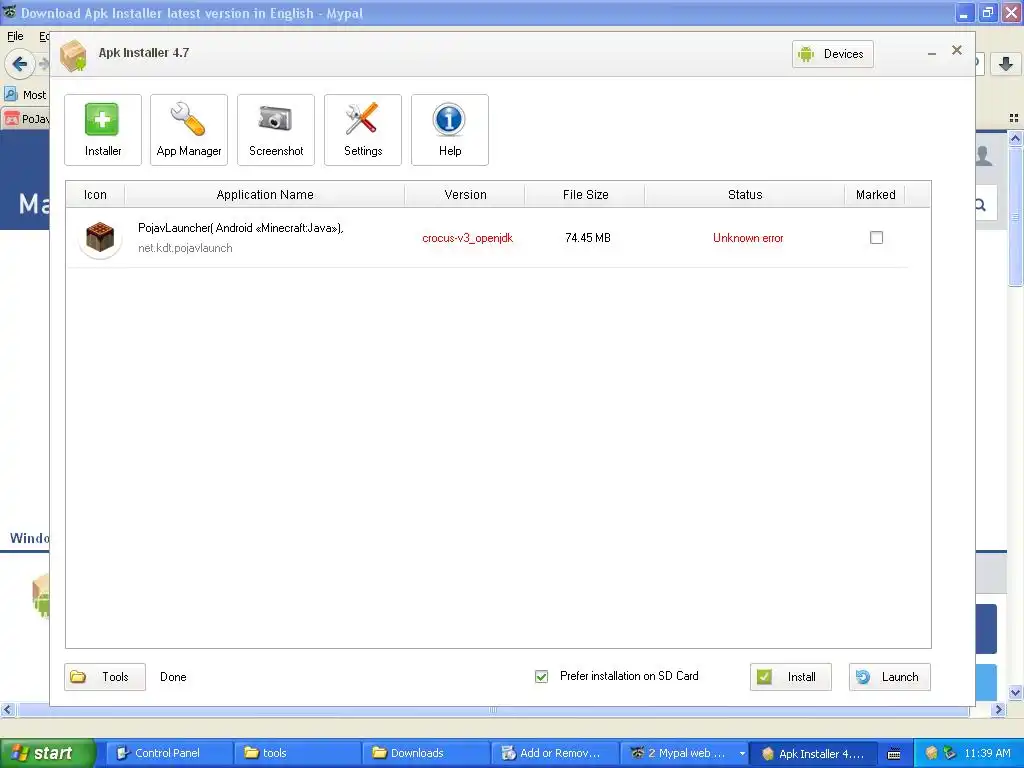Viewport: 1024px width, 768px height.
Task: Switch to Downloads folder in taskbar
Action: [x=424, y=753]
